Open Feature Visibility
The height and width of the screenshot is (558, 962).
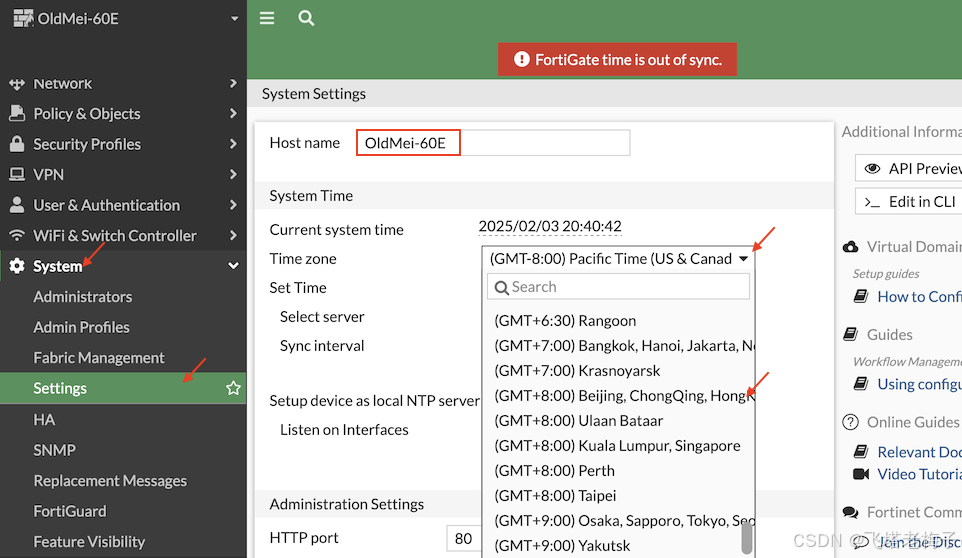[90, 541]
